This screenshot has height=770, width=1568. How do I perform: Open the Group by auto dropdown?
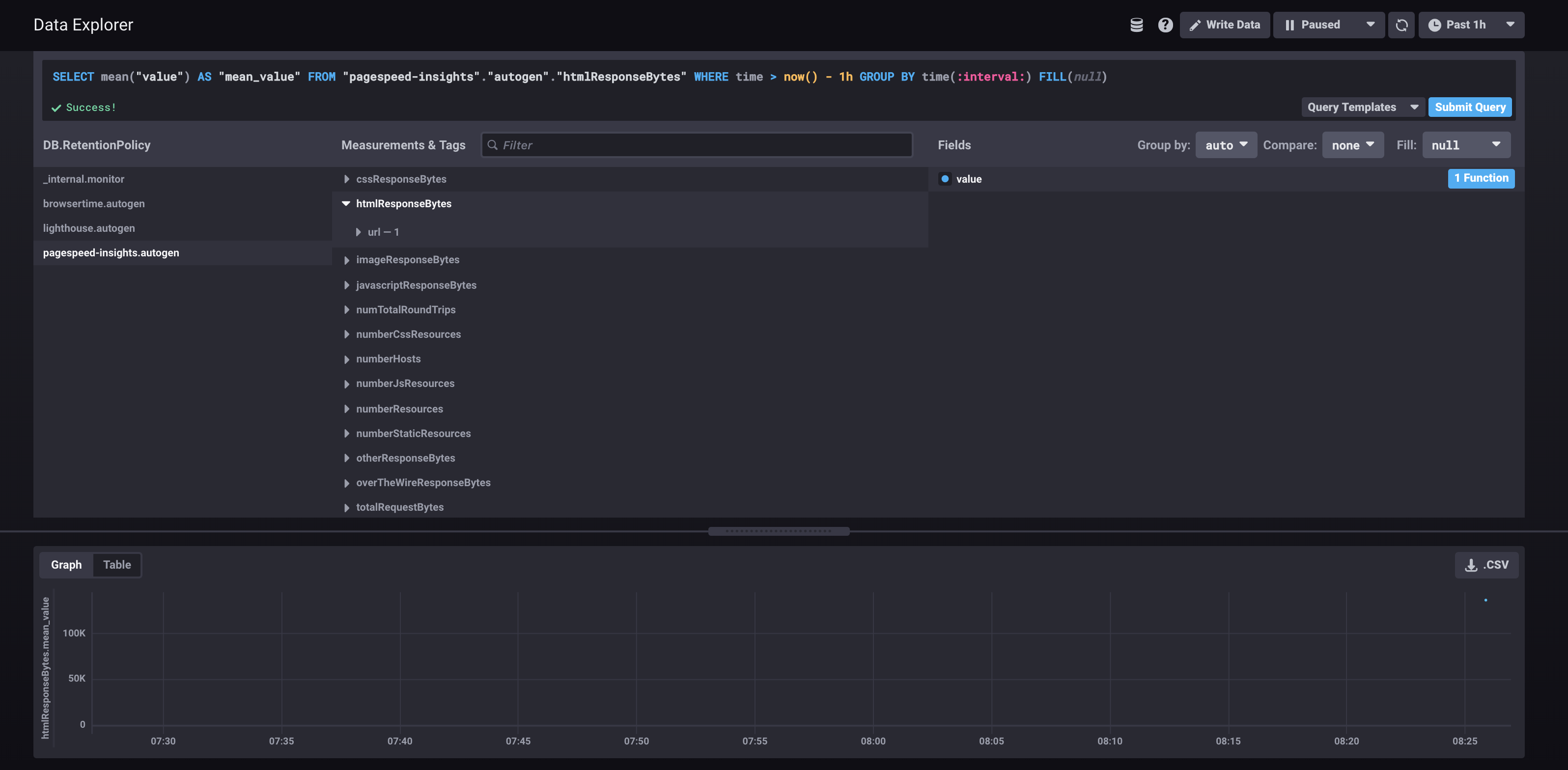(x=1226, y=145)
